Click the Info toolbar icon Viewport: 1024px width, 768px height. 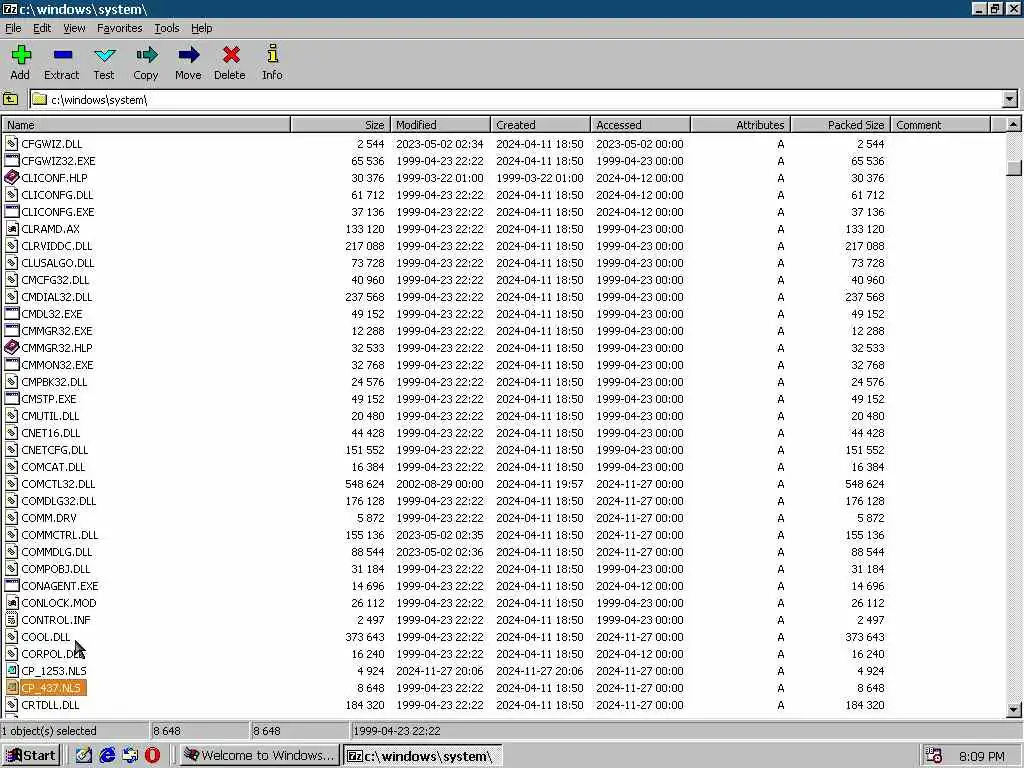[x=272, y=54]
